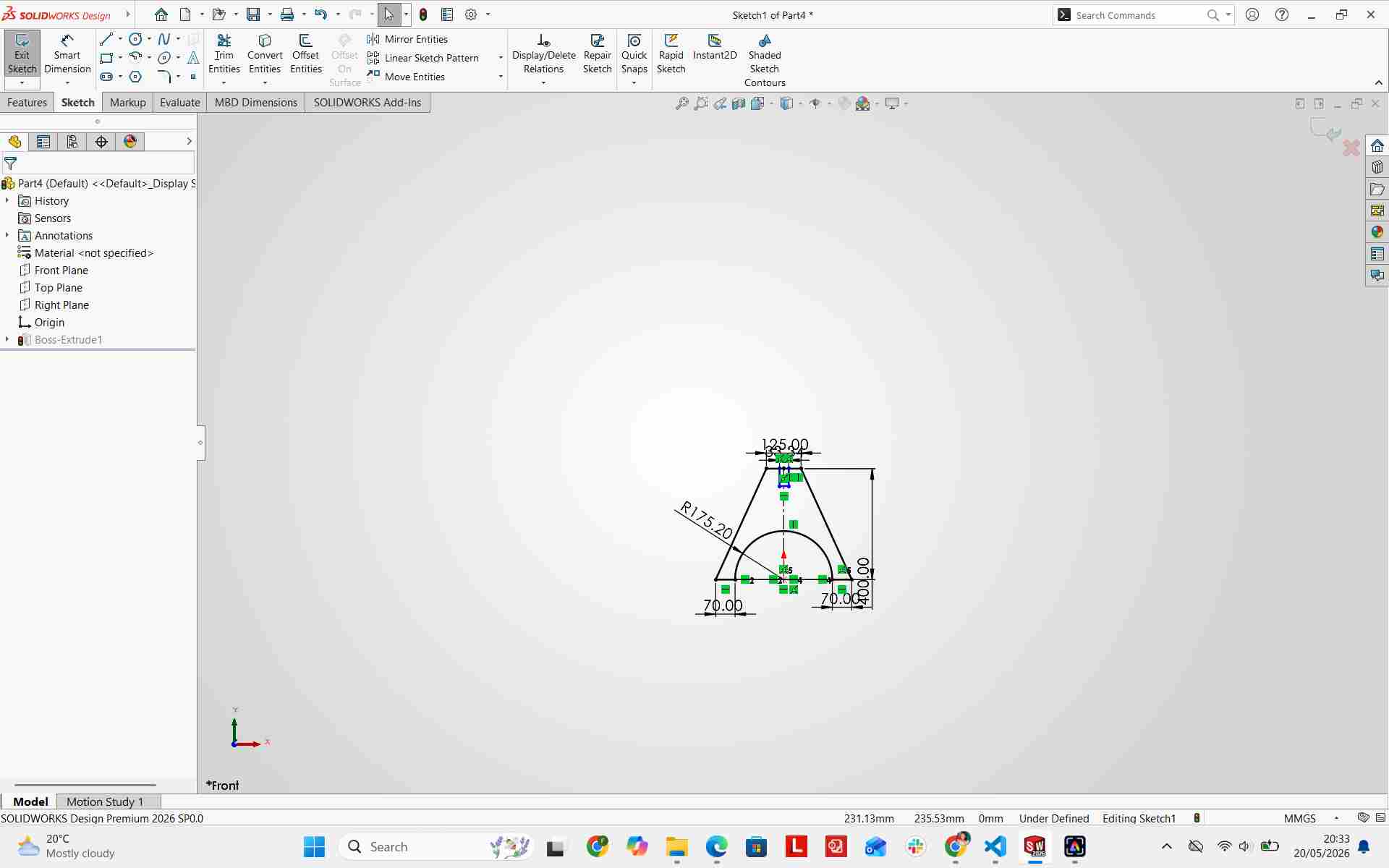Open the Evaluate tab

pyautogui.click(x=180, y=103)
